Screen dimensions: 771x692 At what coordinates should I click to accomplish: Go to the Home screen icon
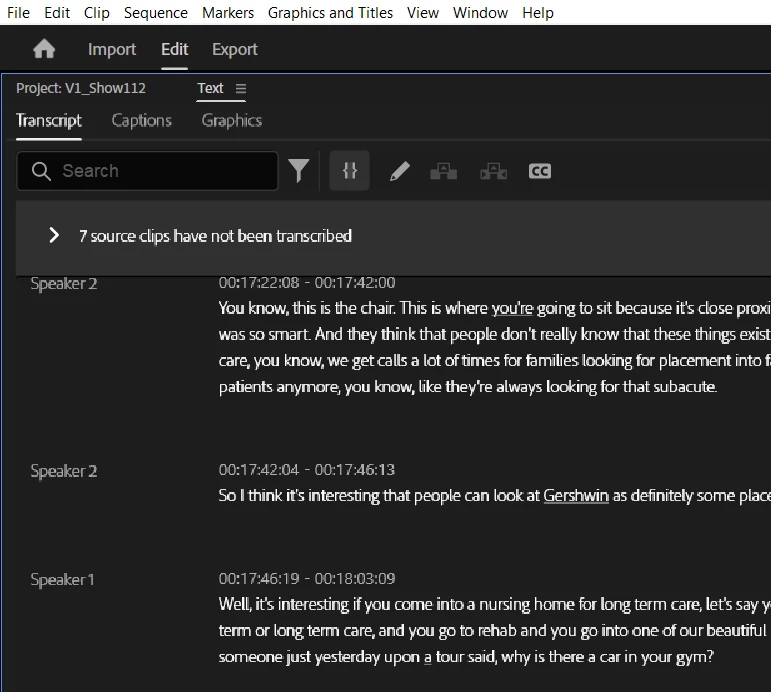[x=44, y=49]
